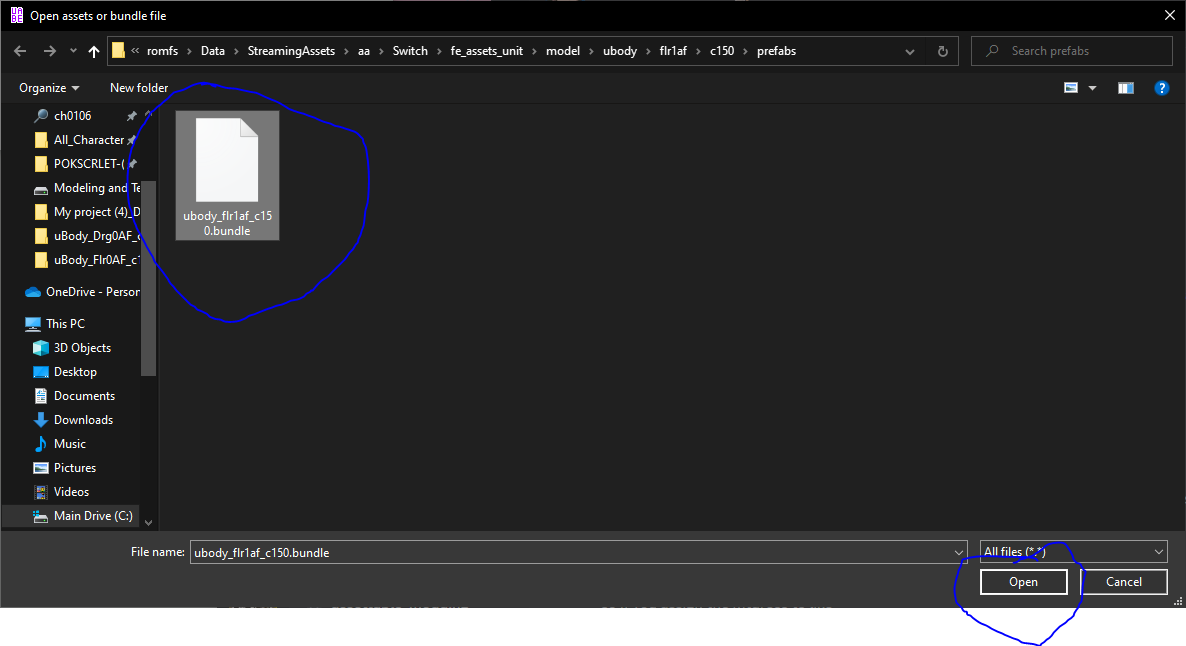Screen dimensions: 1186x646
Task: Select ubody_flr1af_c150.bundle file thumbnail
Action: coord(227,175)
